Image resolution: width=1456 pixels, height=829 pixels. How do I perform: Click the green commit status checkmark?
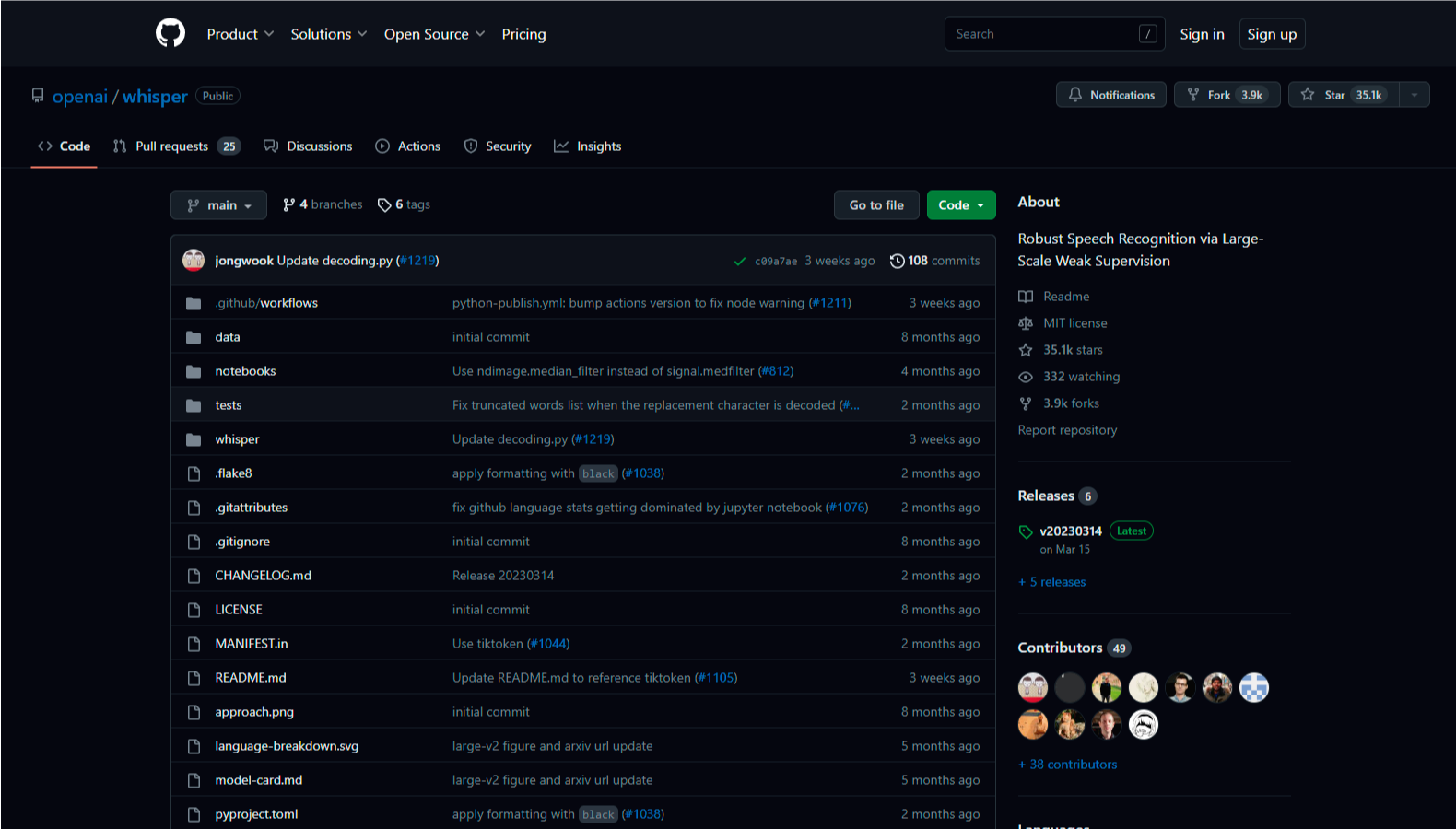tap(739, 262)
